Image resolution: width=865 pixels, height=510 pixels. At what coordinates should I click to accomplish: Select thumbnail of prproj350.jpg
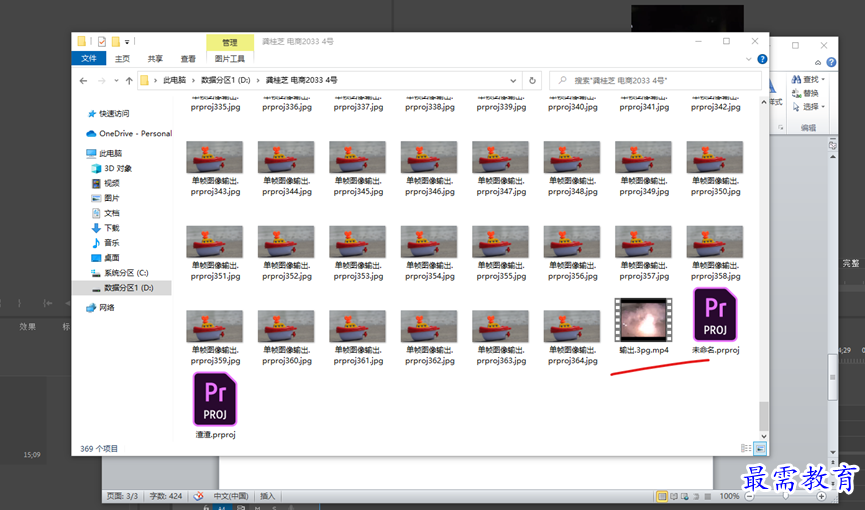(715, 157)
